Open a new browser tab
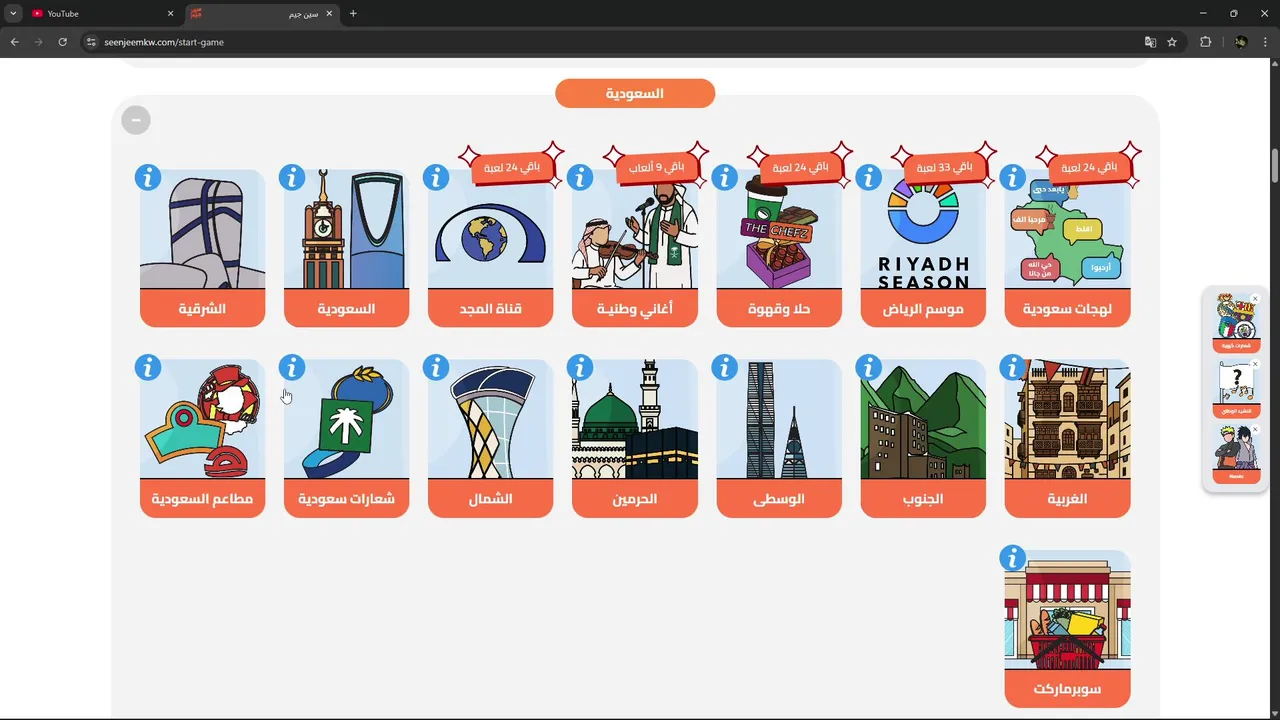This screenshot has width=1280, height=720. (x=353, y=14)
